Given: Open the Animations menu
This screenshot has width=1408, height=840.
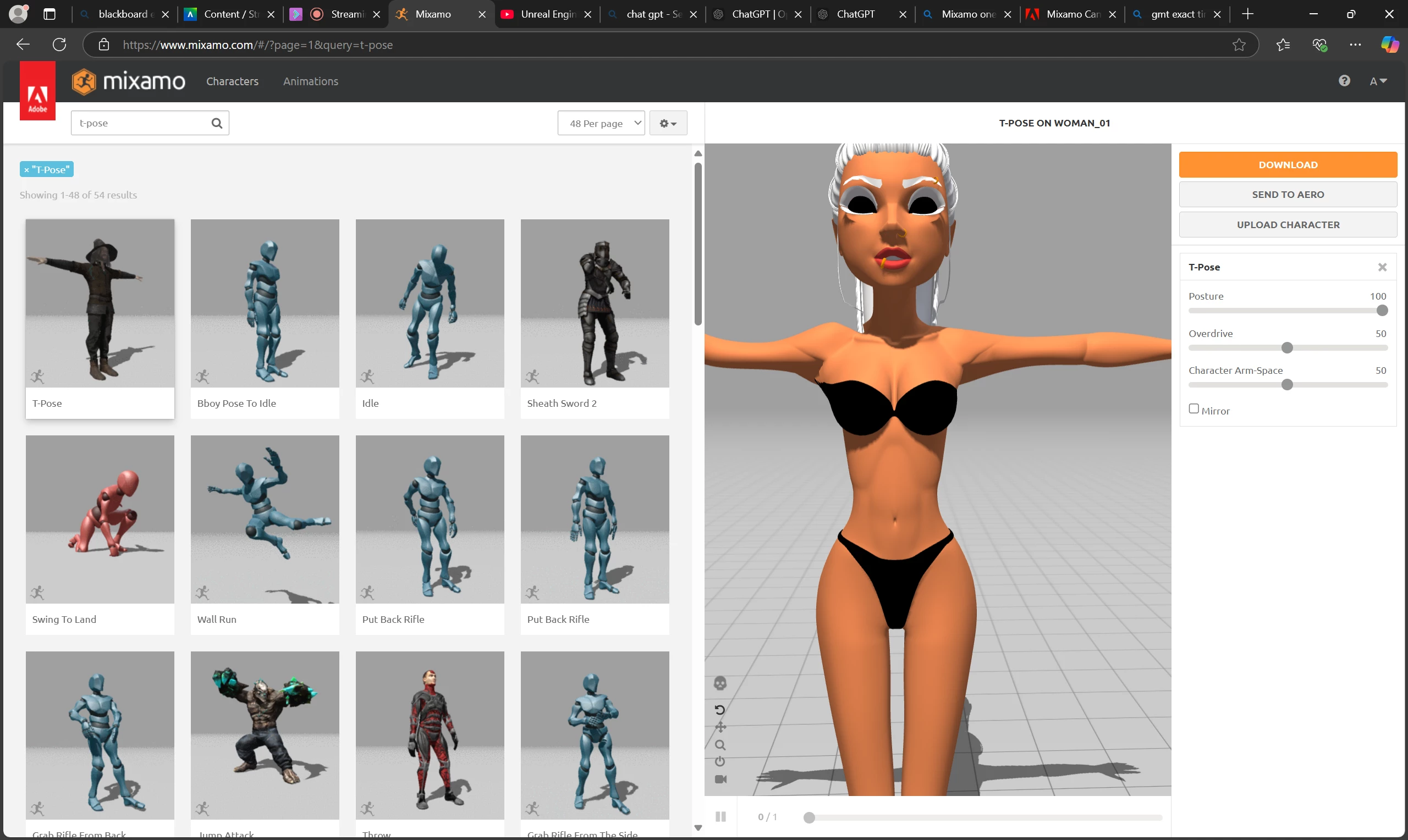Looking at the screenshot, I should tap(310, 81).
